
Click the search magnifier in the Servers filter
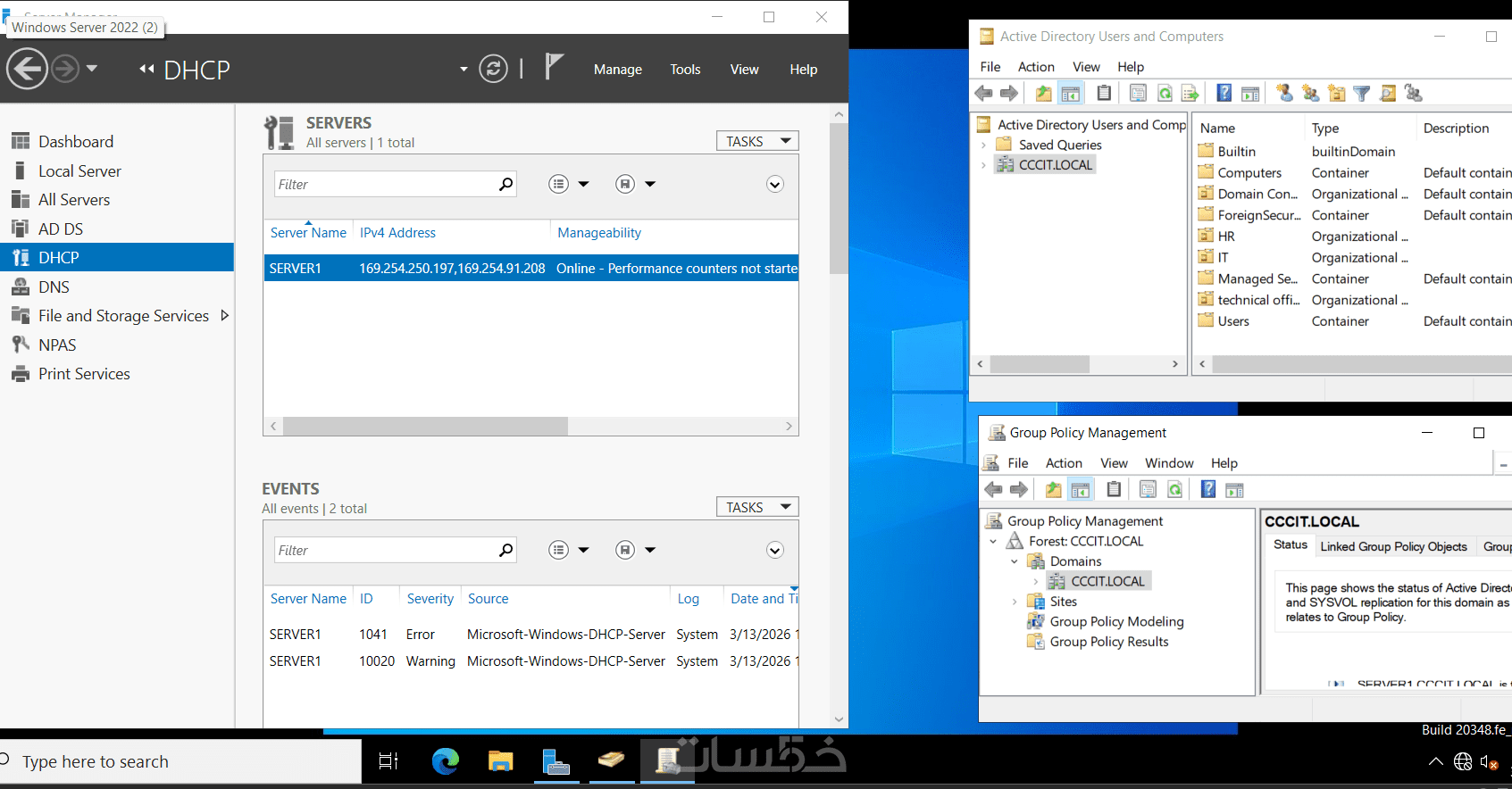505,184
